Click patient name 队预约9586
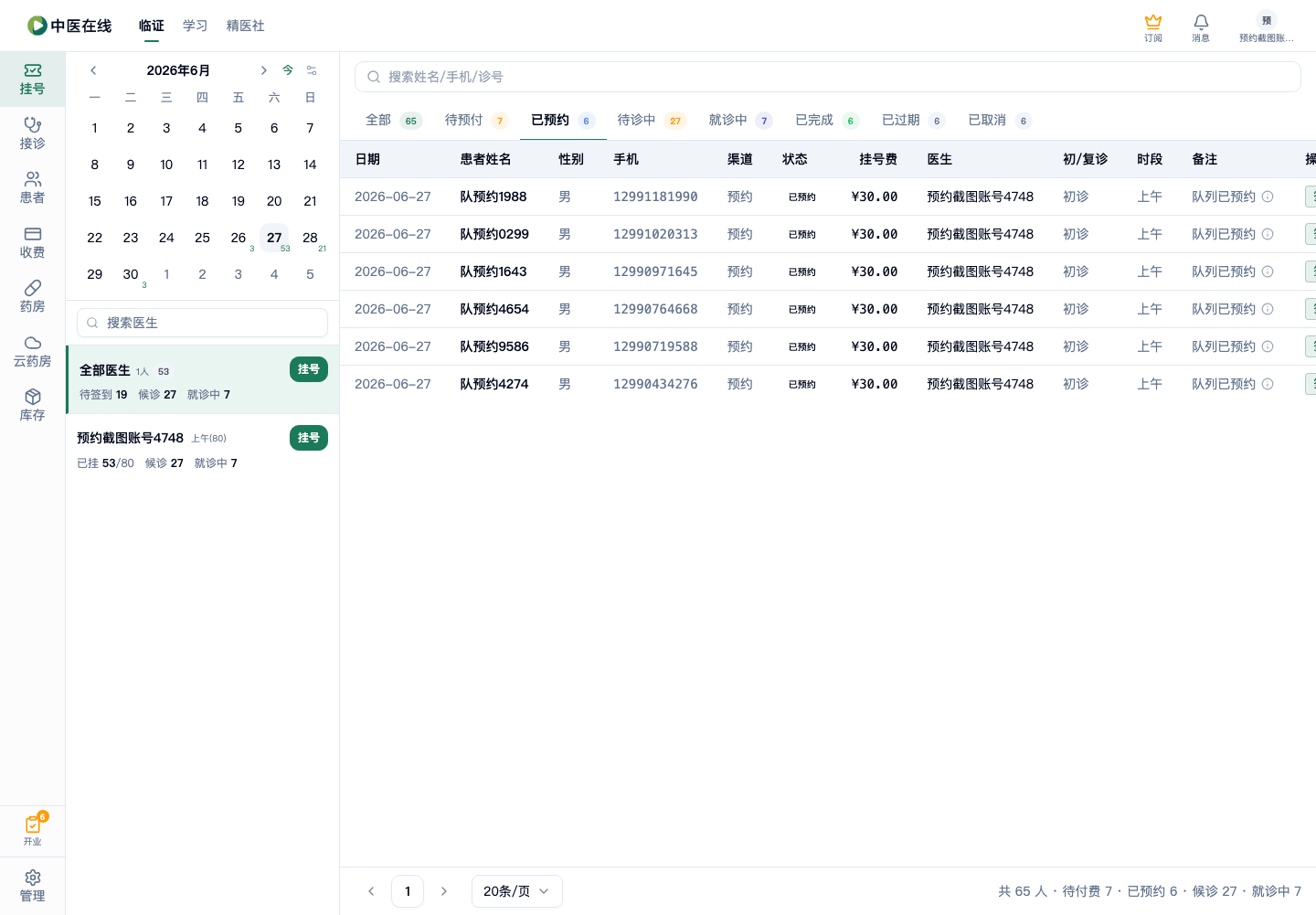The height and width of the screenshot is (915, 1316). click(494, 346)
